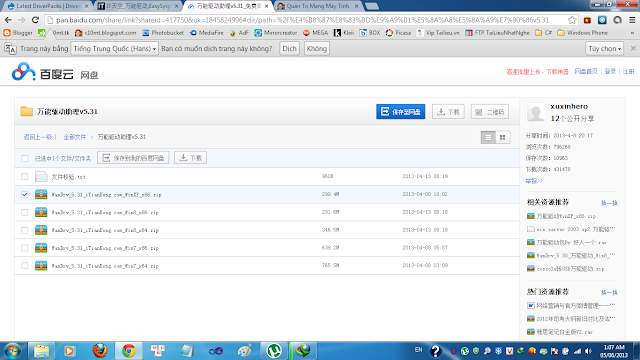Refresh the hot resources list

pyautogui.click(x=609, y=293)
